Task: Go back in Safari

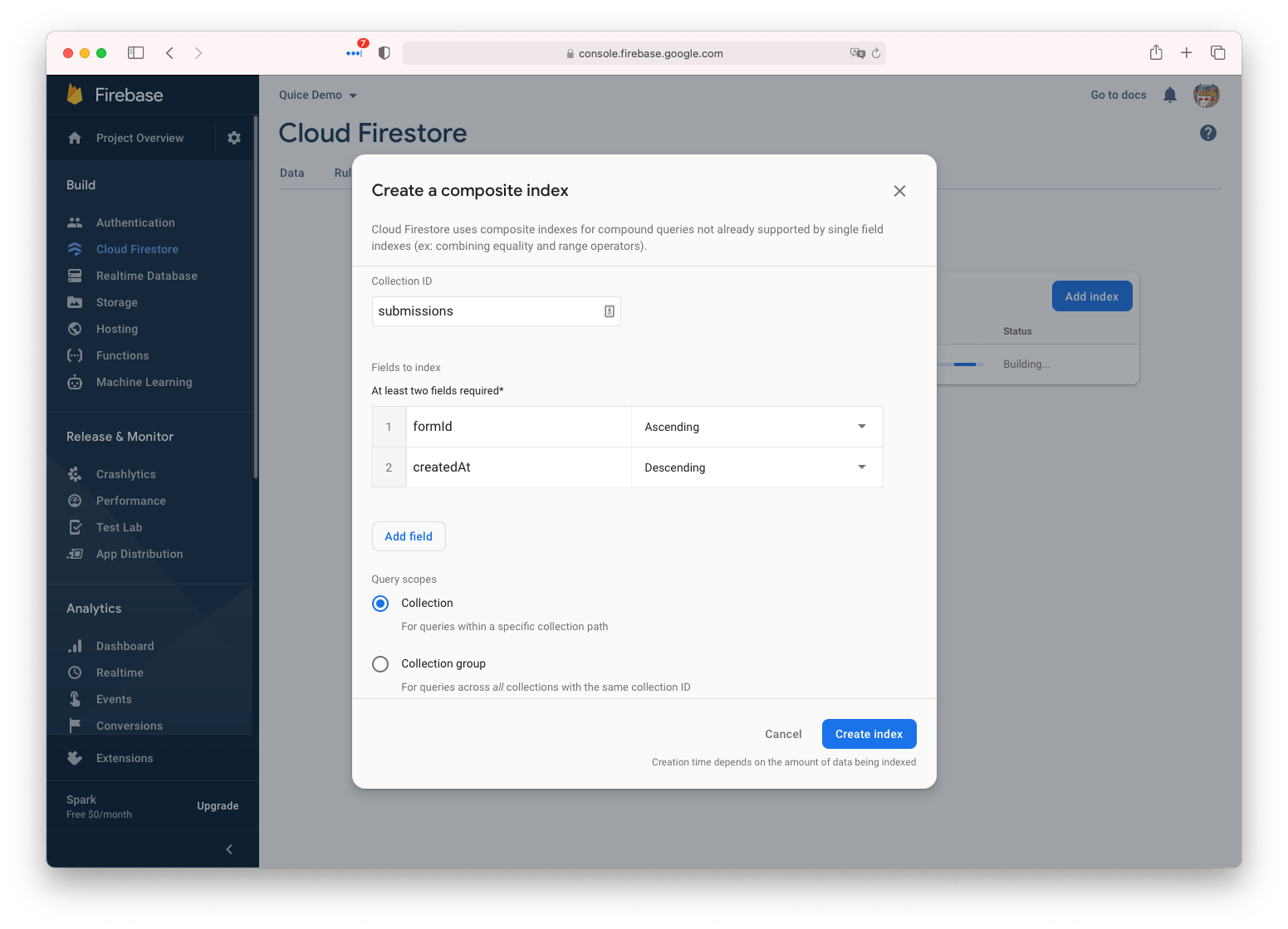Action: tap(169, 53)
